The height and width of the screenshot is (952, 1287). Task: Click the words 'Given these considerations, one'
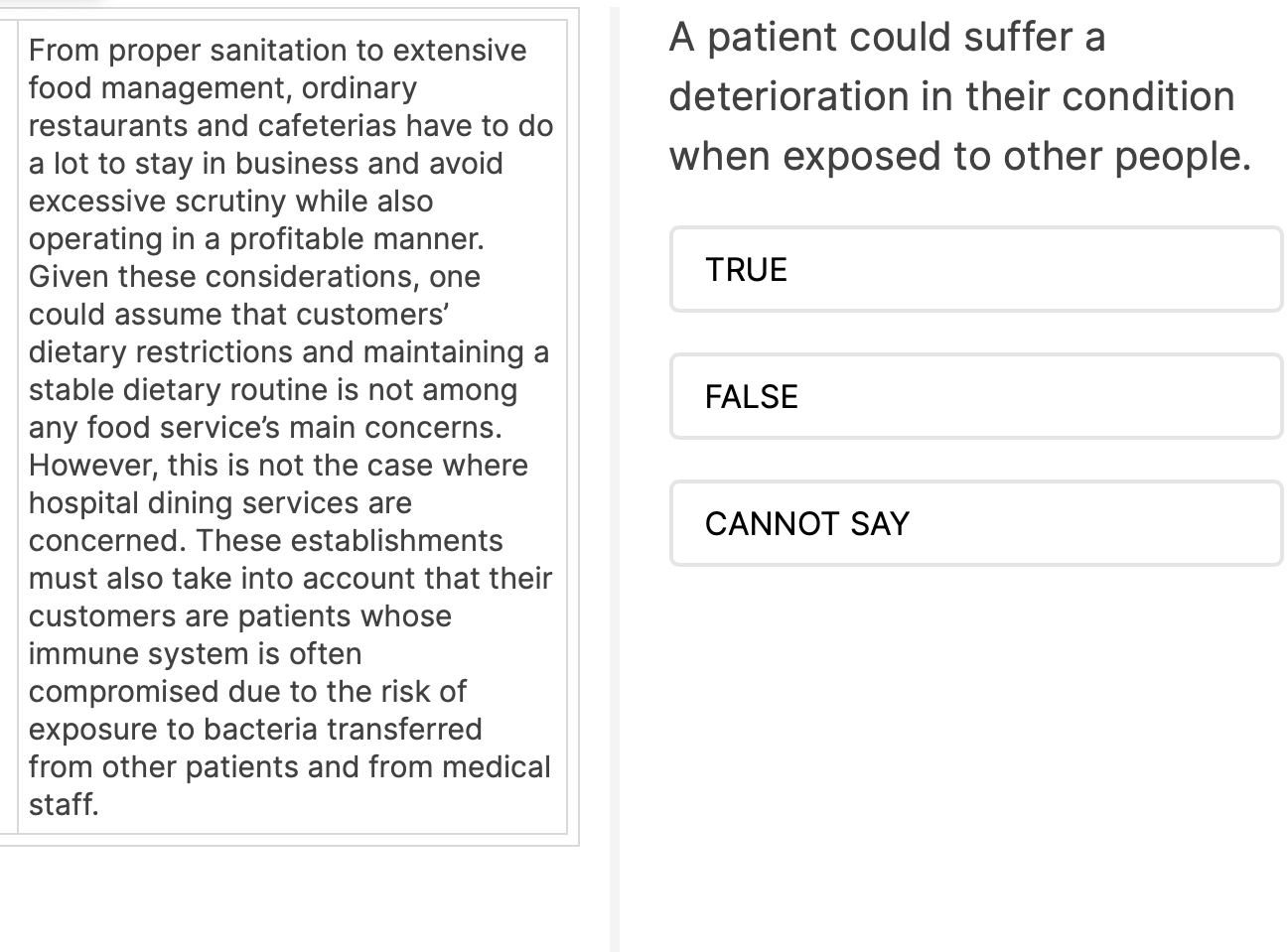click(254, 276)
